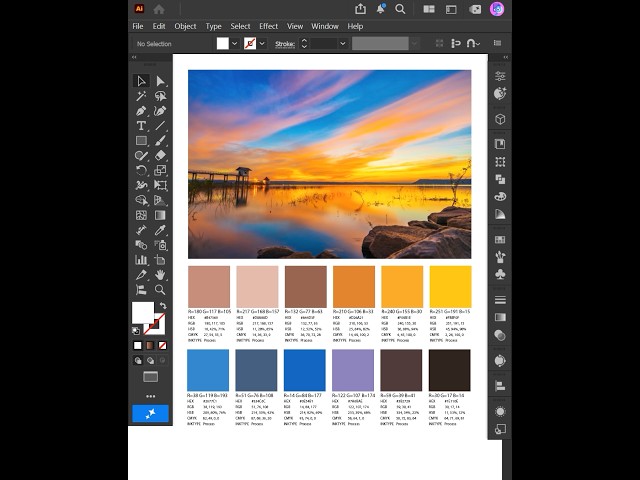This screenshot has width=640, height=480.
Task: Open the Edit menu
Action: pos(159,26)
